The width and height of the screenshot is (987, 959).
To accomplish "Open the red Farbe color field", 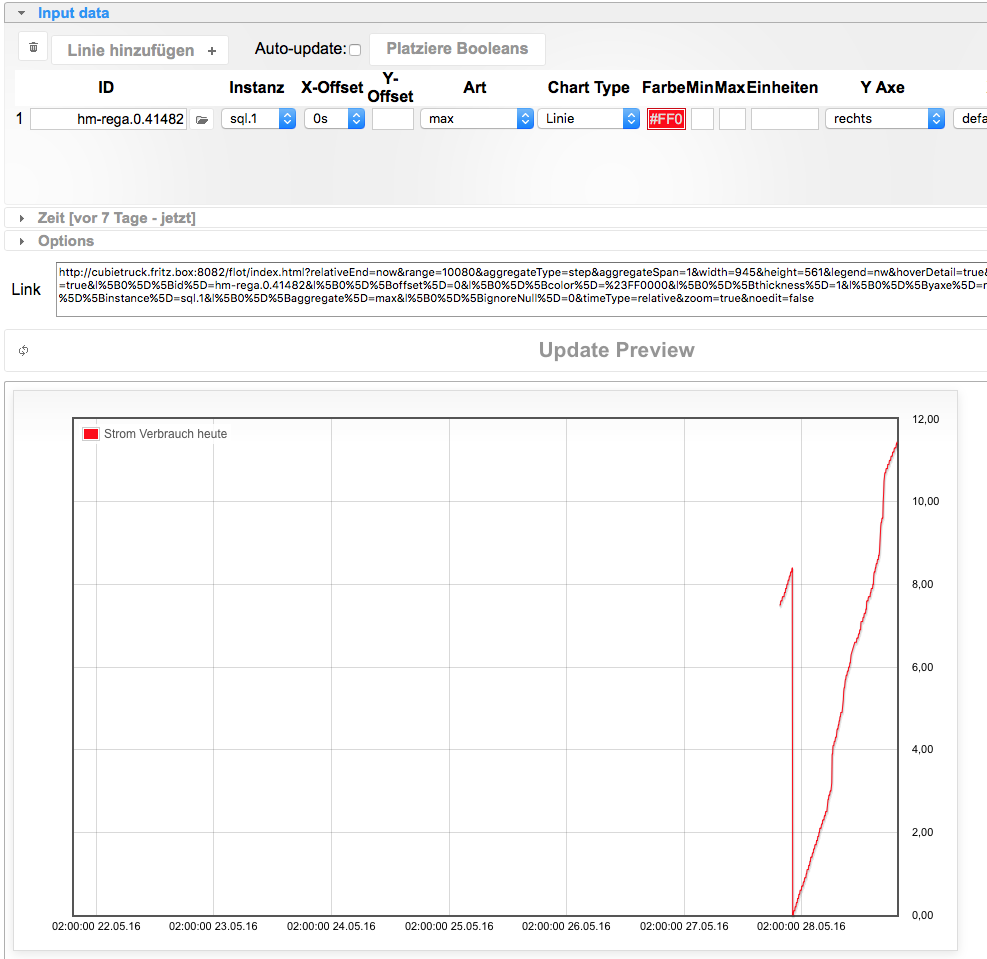I will click(666, 119).
